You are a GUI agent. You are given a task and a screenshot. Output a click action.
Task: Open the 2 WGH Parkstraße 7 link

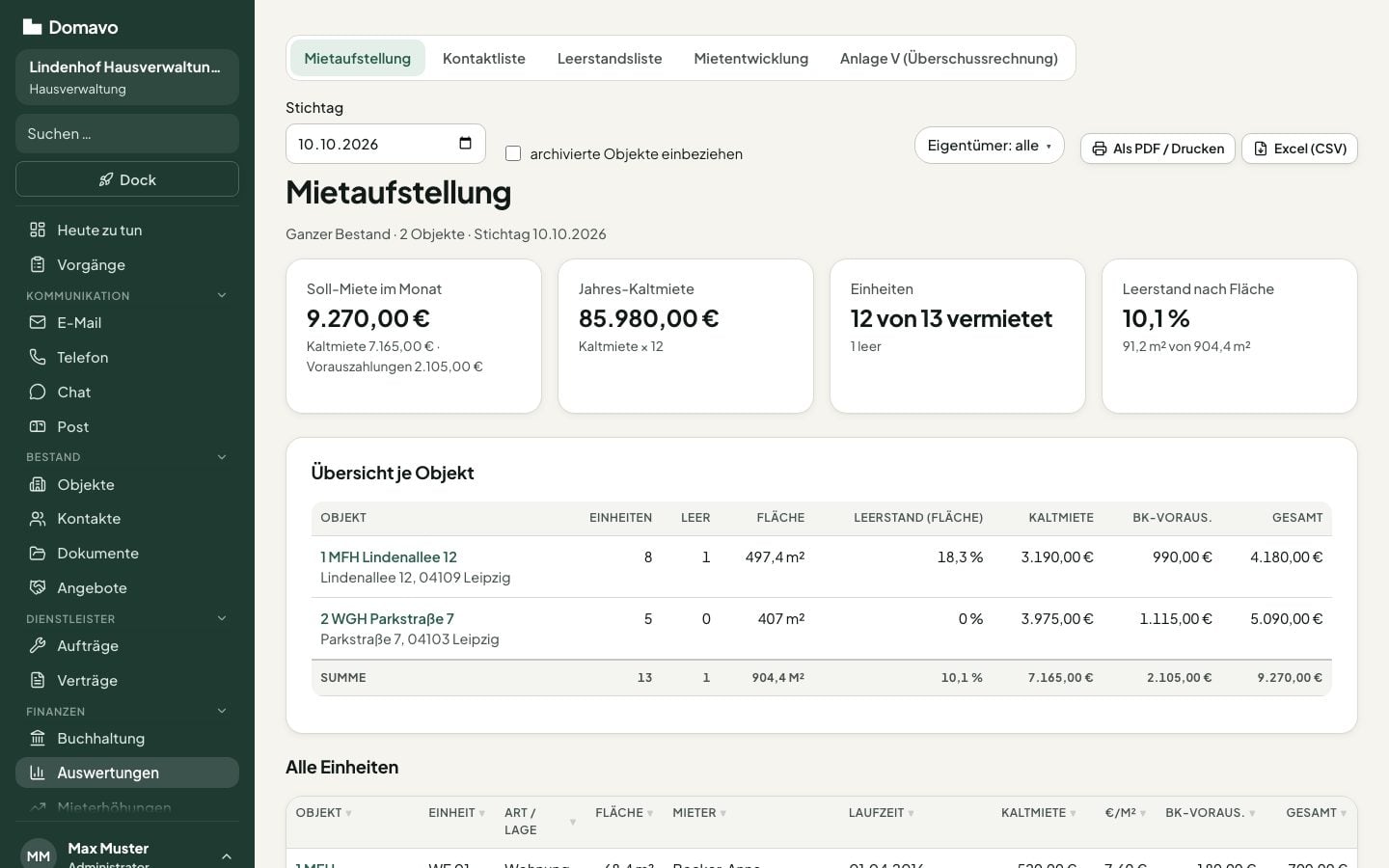387,618
